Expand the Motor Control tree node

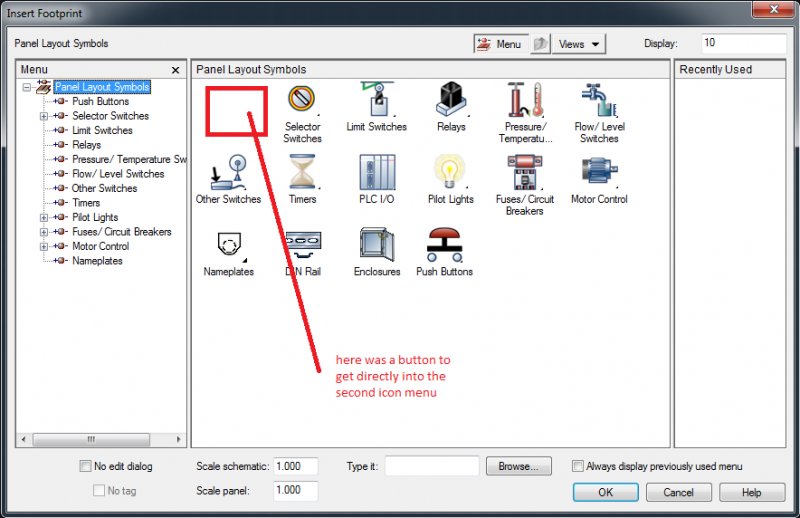(44, 246)
